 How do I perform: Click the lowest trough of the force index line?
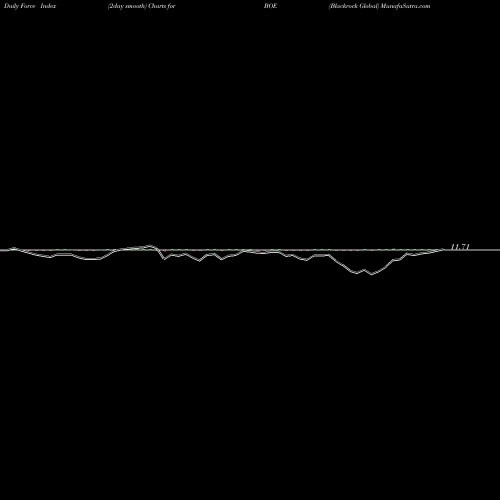tap(372, 274)
